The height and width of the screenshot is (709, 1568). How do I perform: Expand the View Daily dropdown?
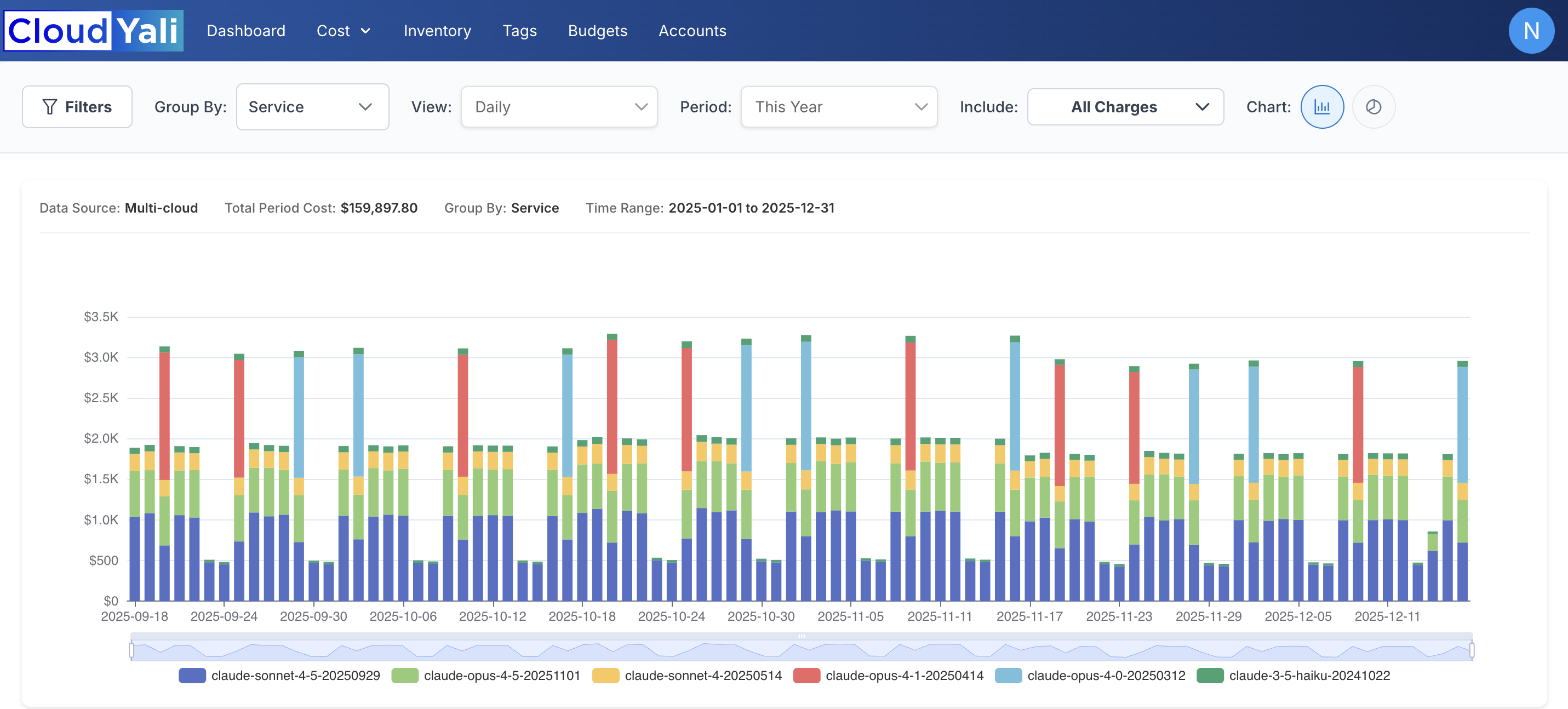click(x=559, y=107)
